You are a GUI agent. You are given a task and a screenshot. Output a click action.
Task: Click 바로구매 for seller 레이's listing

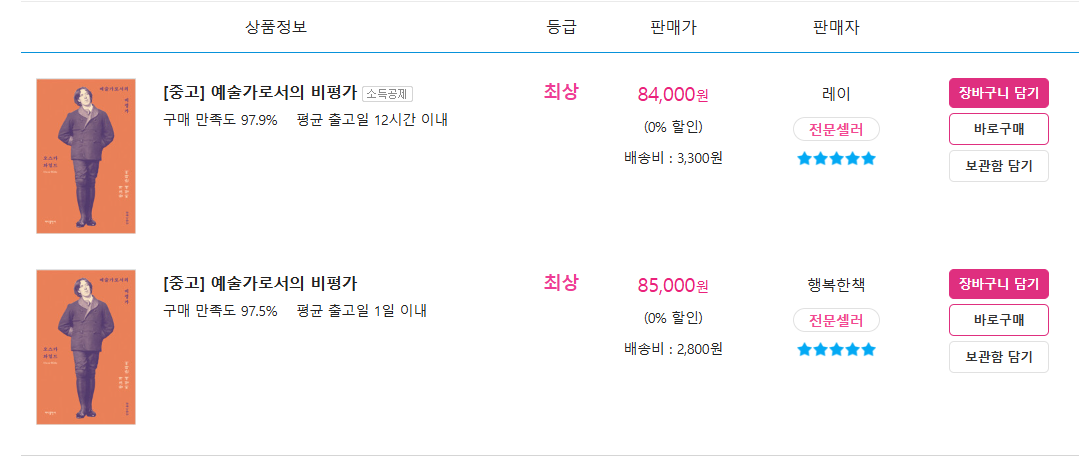pos(998,129)
